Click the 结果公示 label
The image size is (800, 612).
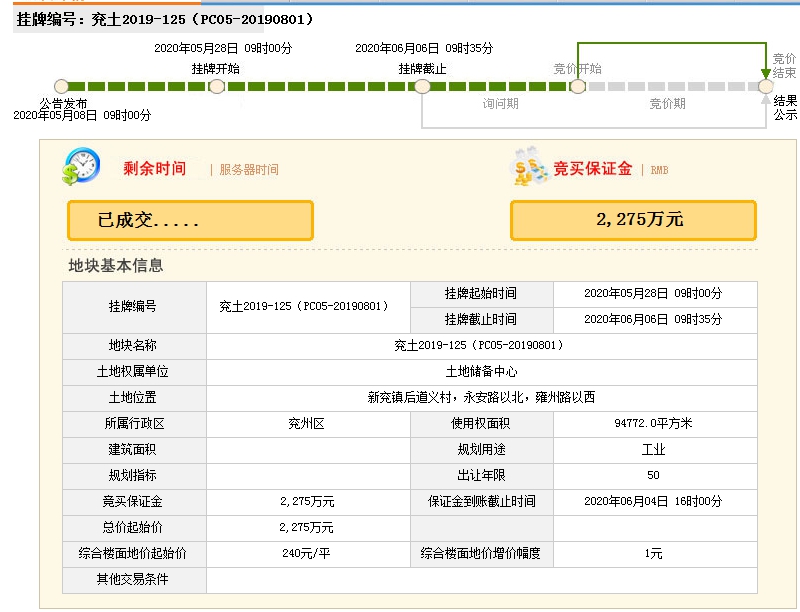click(x=785, y=107)
